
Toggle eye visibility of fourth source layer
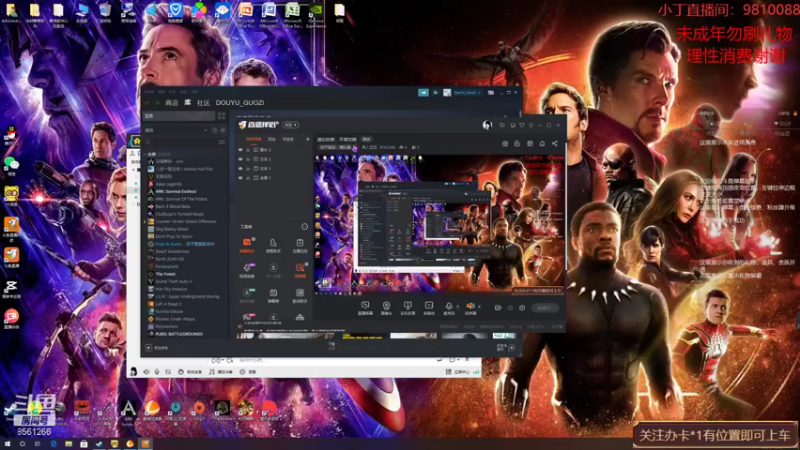(x=240, y=178)
